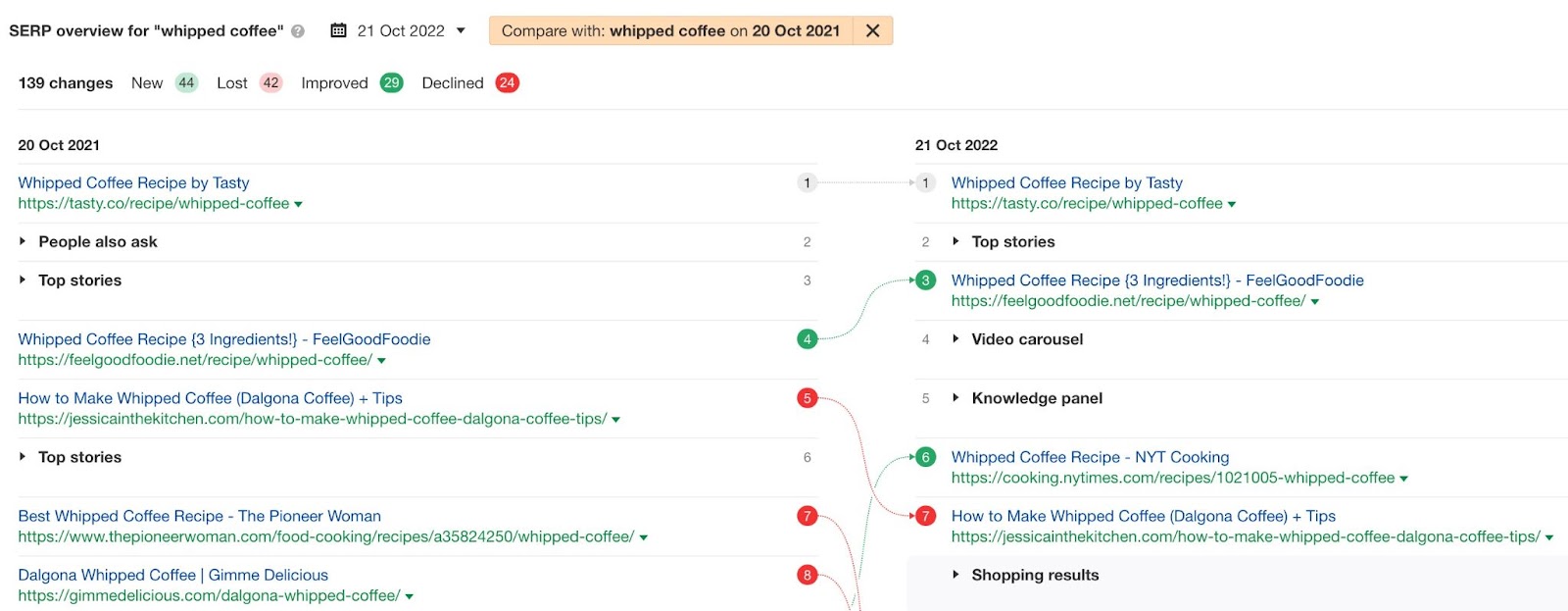The height and width of the screenshot is (611, 1568).
Task: Click the 21 Oct 2022 column heading
Action: coord(956,145)
